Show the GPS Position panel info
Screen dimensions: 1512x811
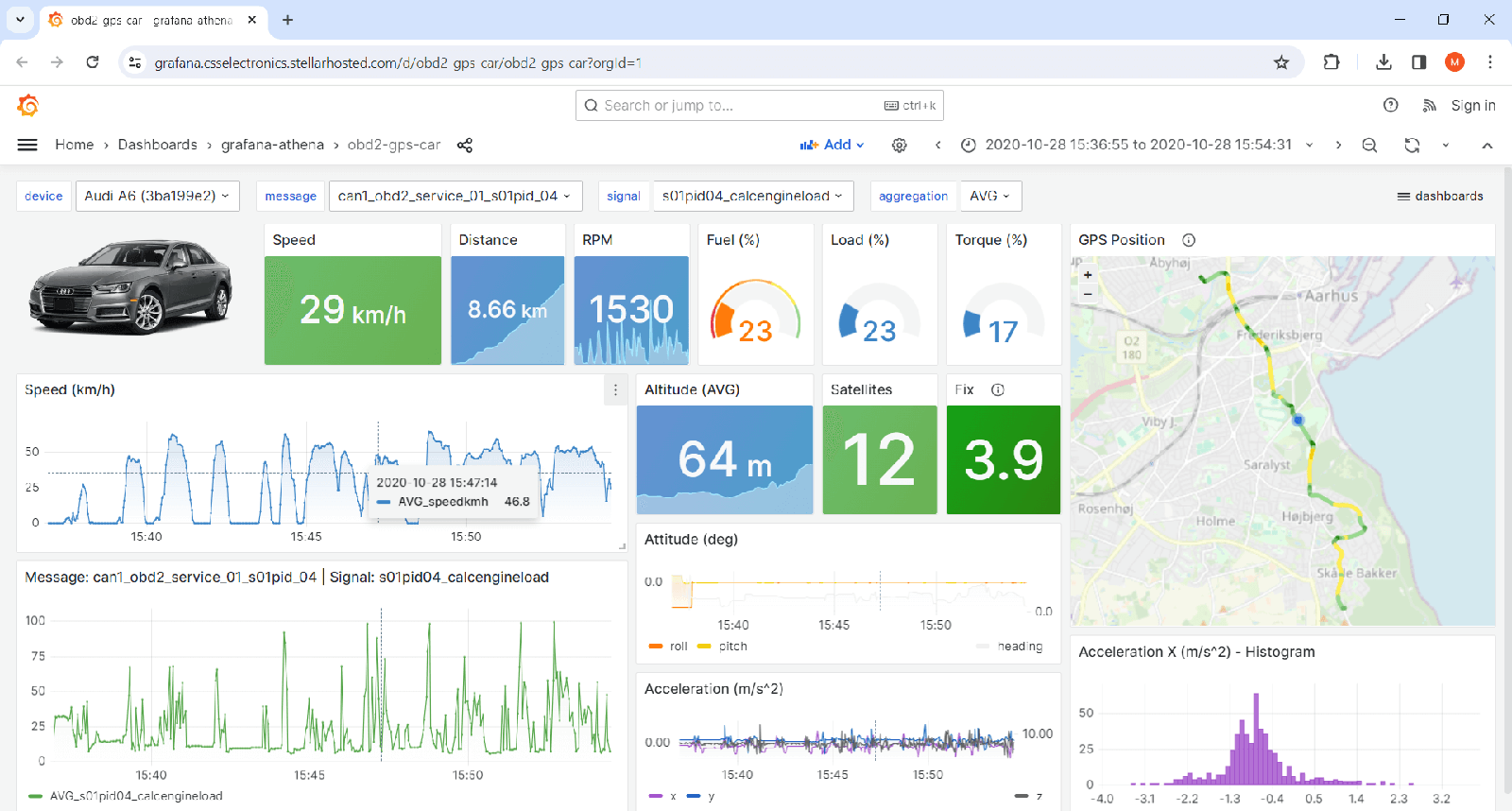[1189, 240]
